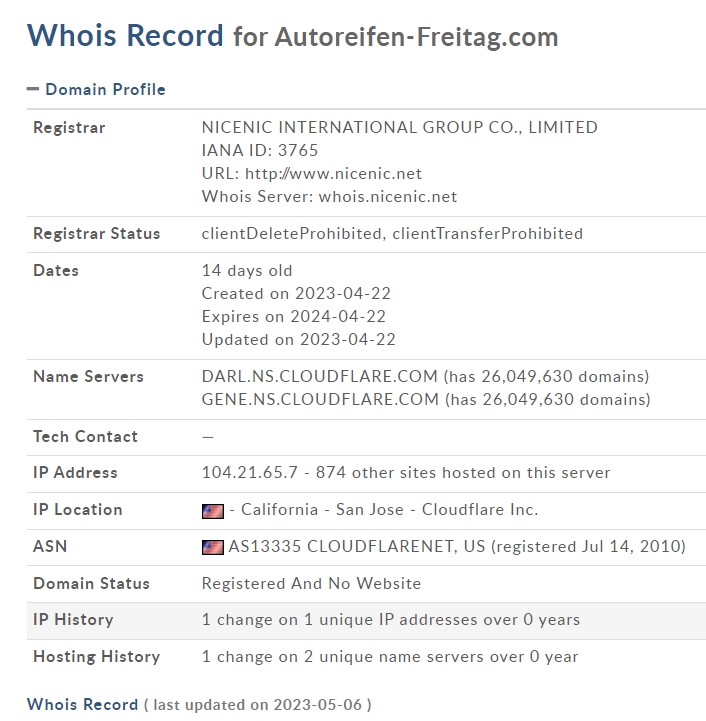This screenshot has width=706, height=721.
Task: Open Hosting History change details
Action: (x=390, y=656)
